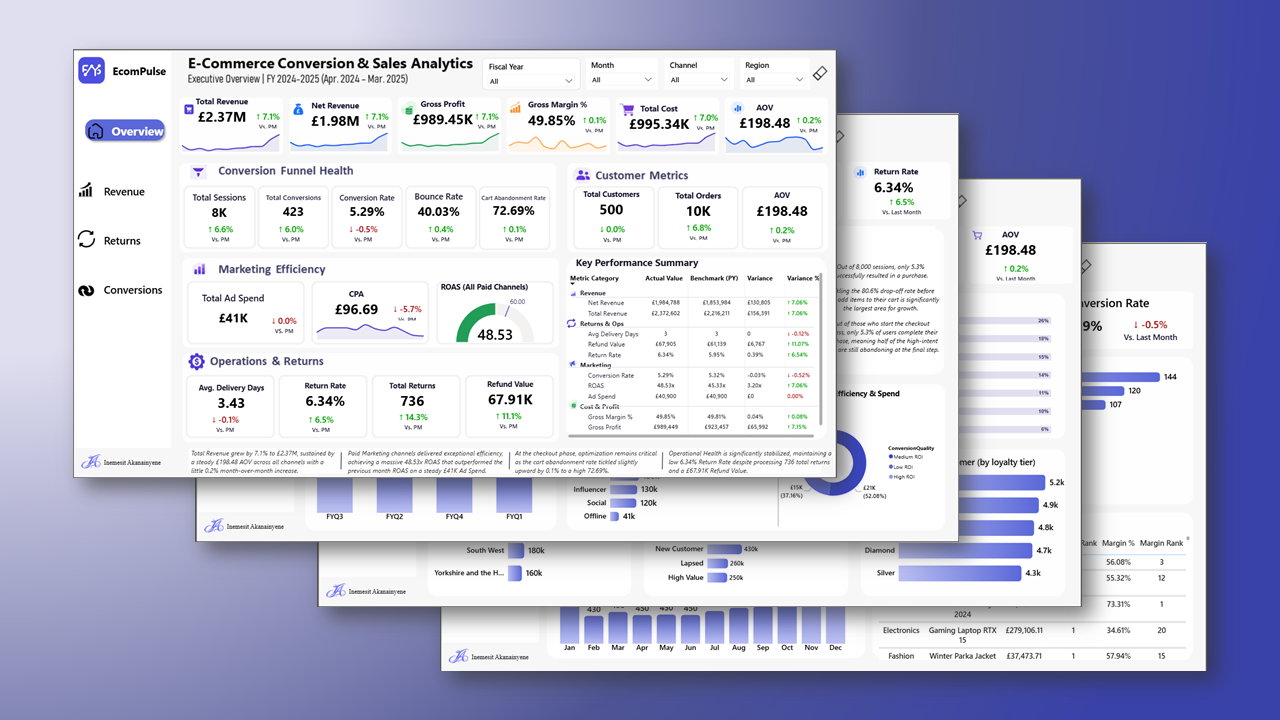Click the eraser icon in the fourth window

pyautogui.click(x=1085, y=267)
